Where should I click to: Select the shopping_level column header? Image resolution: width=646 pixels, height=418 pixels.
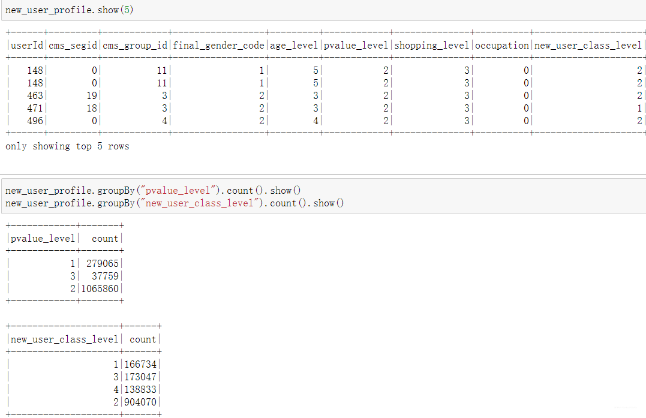pos(432,45)
